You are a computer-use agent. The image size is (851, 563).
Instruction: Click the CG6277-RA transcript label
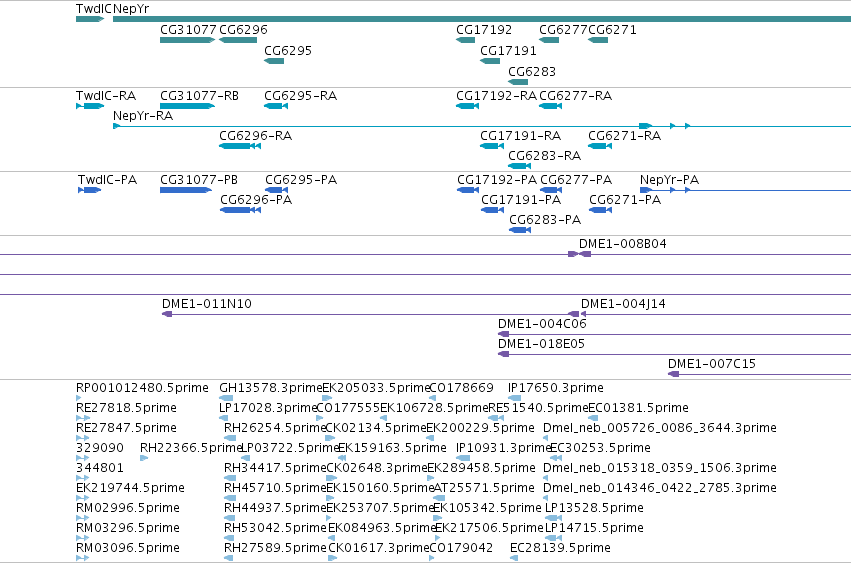click(x=576, y=96)
